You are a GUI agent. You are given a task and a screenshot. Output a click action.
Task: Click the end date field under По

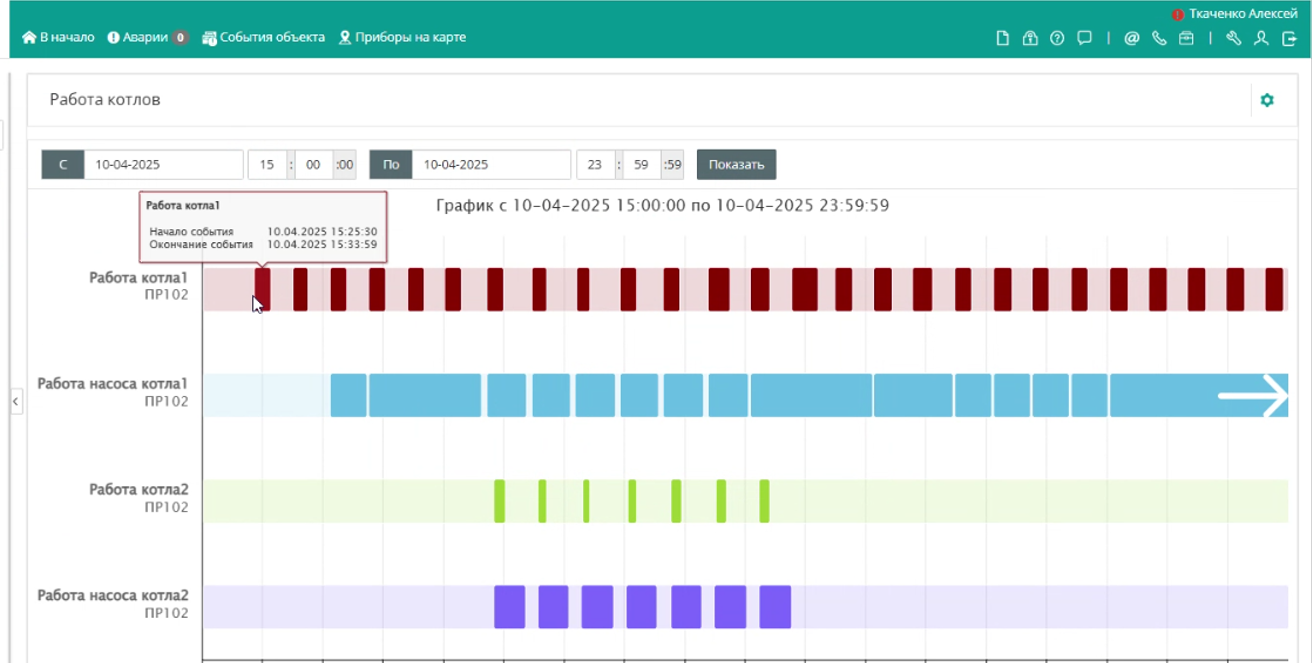pos(491,164)
